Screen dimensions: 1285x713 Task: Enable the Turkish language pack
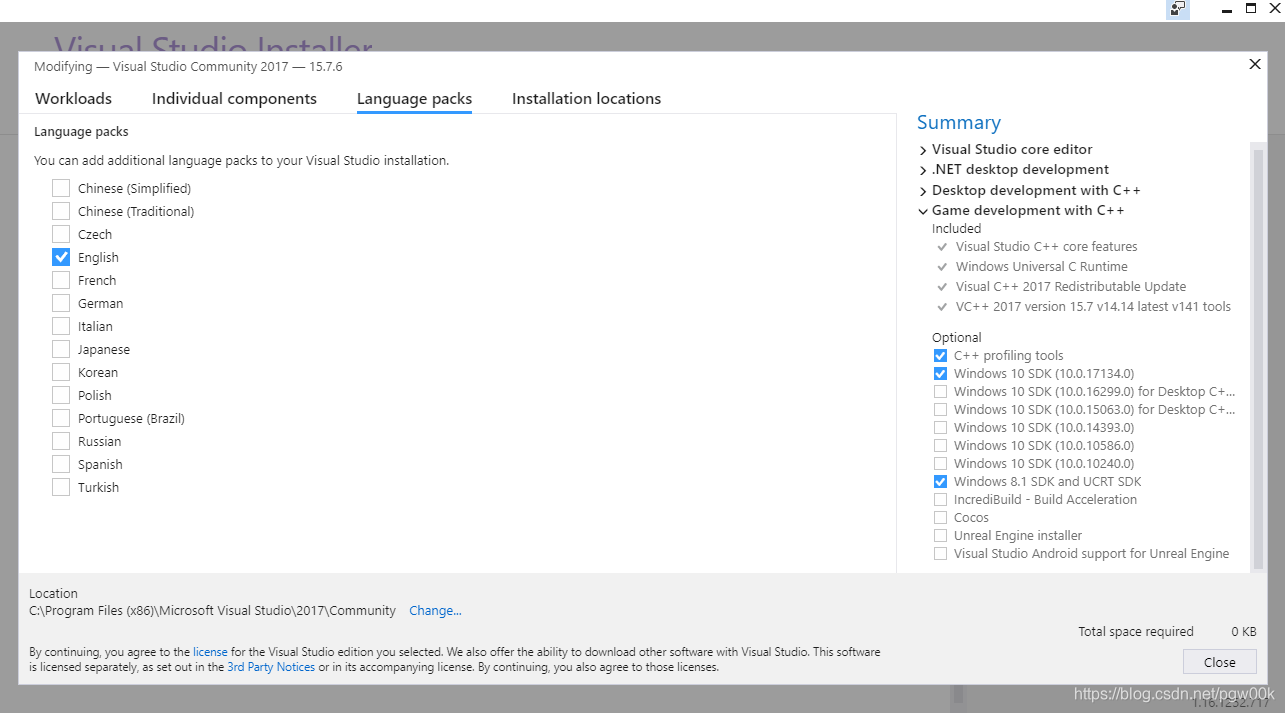click(61, 487)
